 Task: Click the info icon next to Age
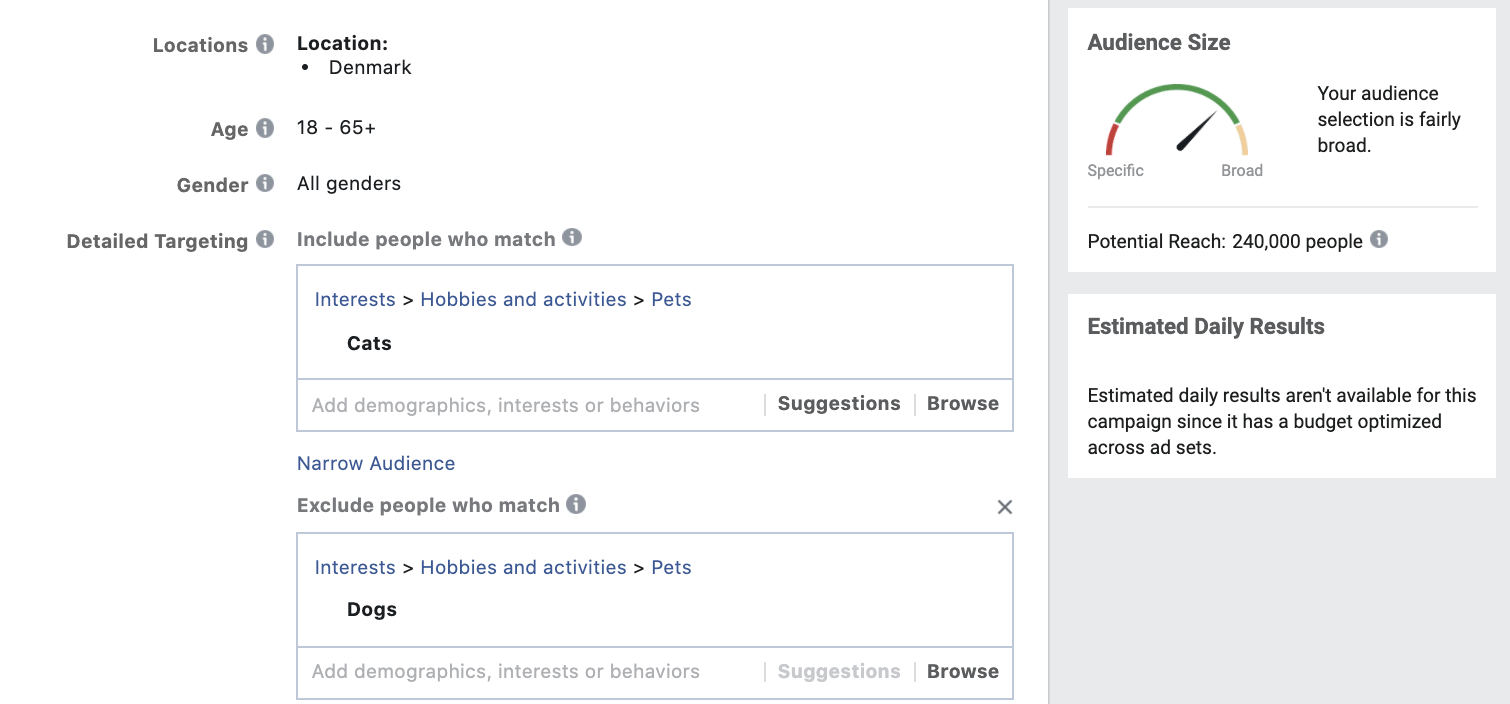(x=264, y=128)
